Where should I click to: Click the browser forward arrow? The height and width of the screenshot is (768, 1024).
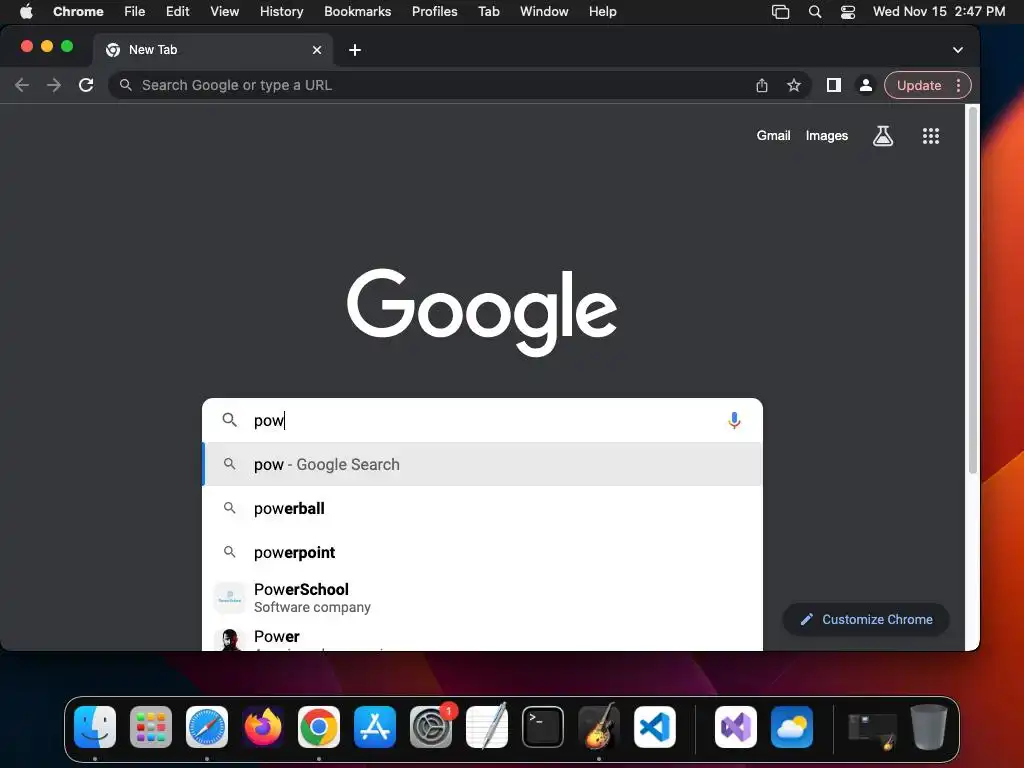tap(54, 85)
